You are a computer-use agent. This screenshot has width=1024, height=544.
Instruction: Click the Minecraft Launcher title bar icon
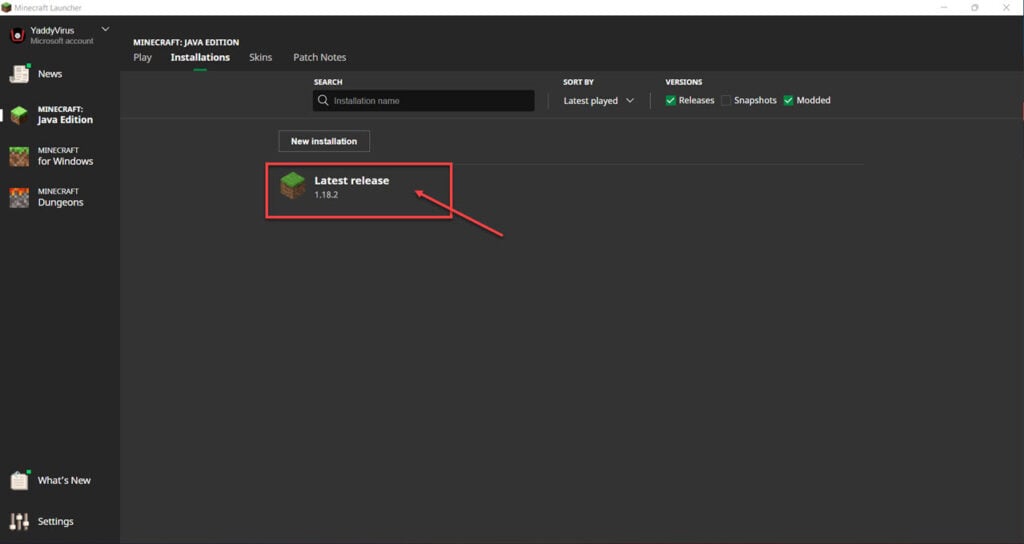coord(6,7)
